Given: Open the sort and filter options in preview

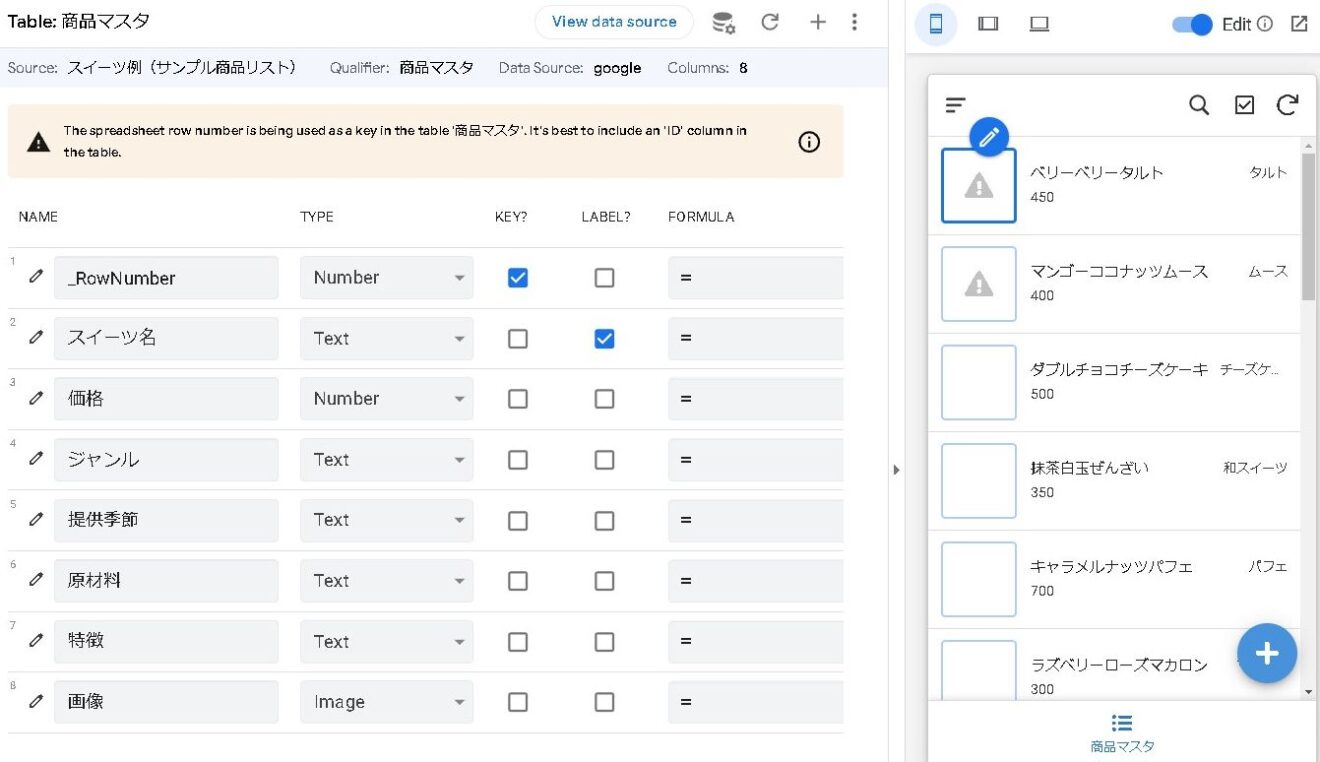Looking at the screenshot, I should click(x=955, y=104).
